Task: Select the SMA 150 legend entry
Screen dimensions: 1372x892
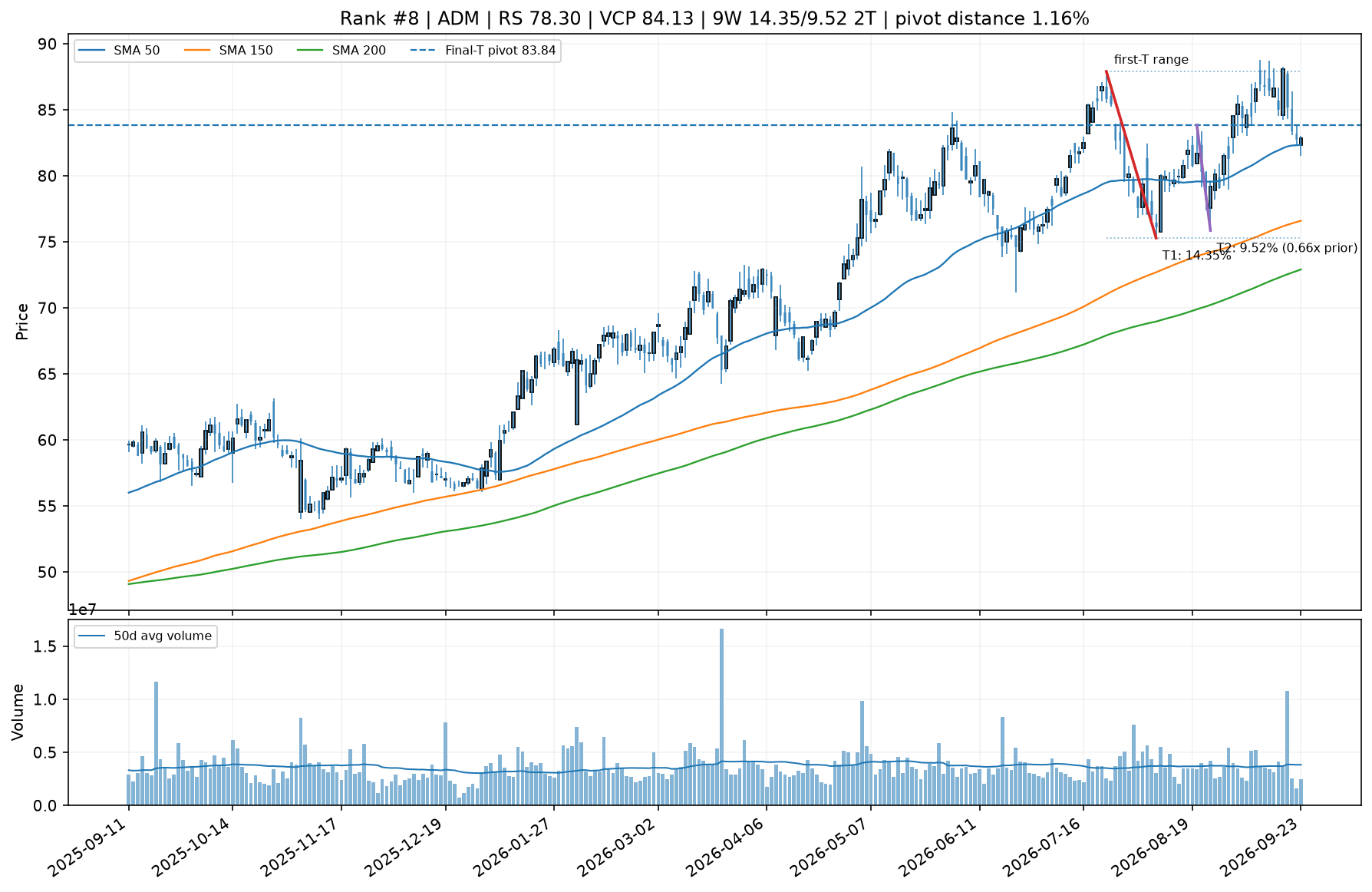Action: [x=228, y=51]
